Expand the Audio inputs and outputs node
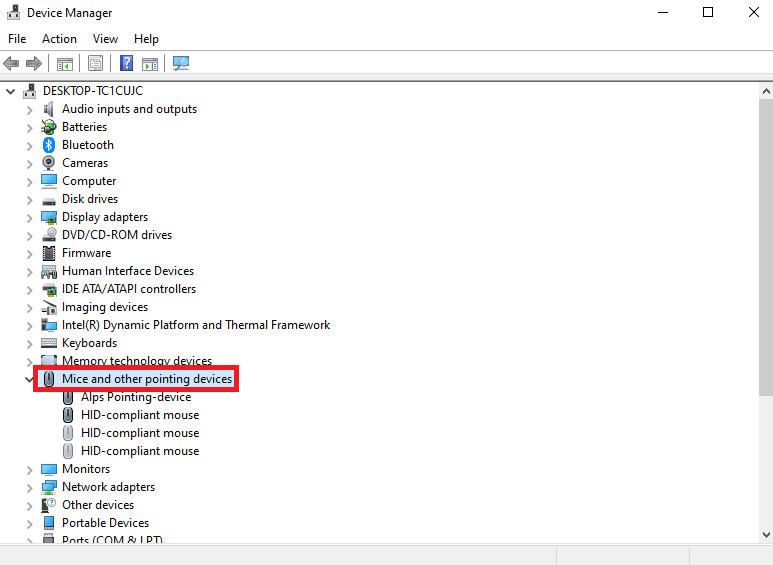Screen dimensions: 773x565 click(30, 109)
